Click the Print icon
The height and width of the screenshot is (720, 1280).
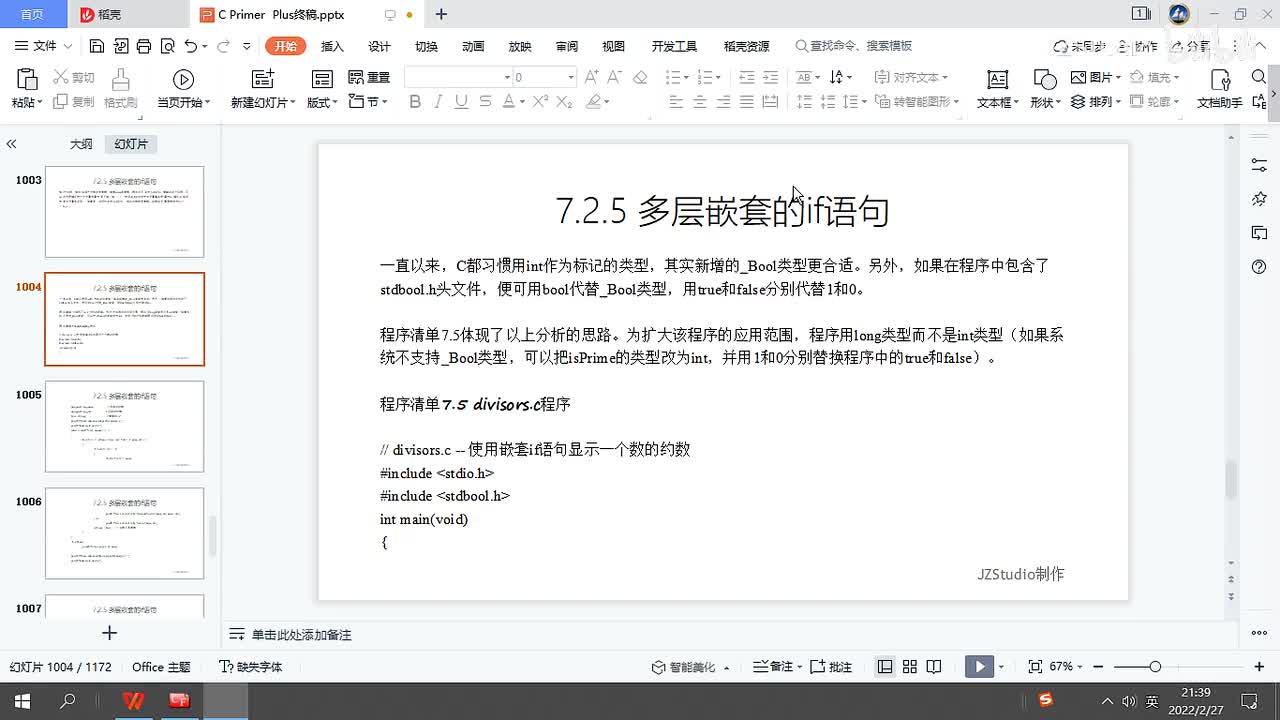(143, 46)
